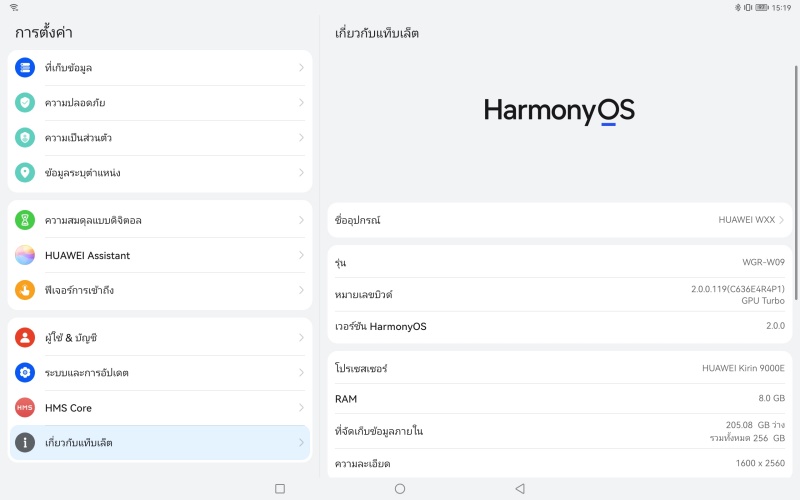The width and height of the screenshot is (800, 500).
Task: Tap the หมายเลขบิวด์ build number label
Action: pyautogui.click(x=363, y=294)
